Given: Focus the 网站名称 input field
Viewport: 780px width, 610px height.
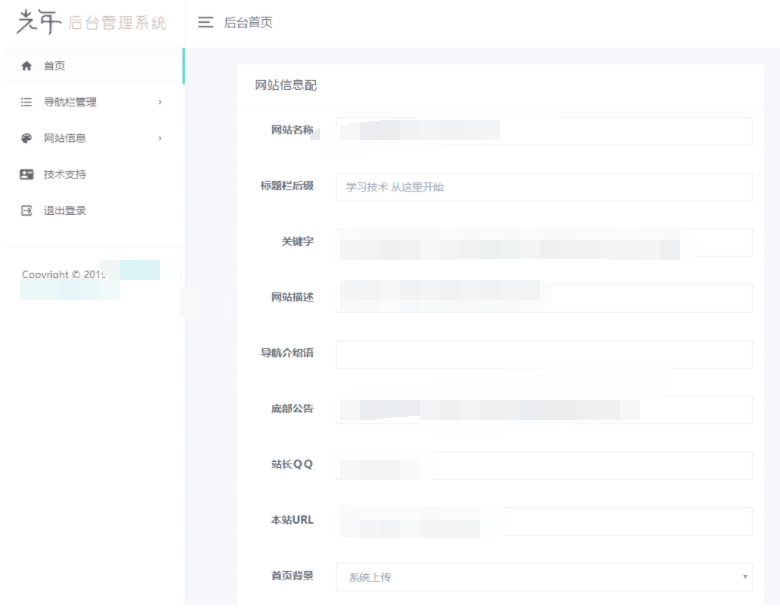Looking at the screenshot, I should (543, 131).
